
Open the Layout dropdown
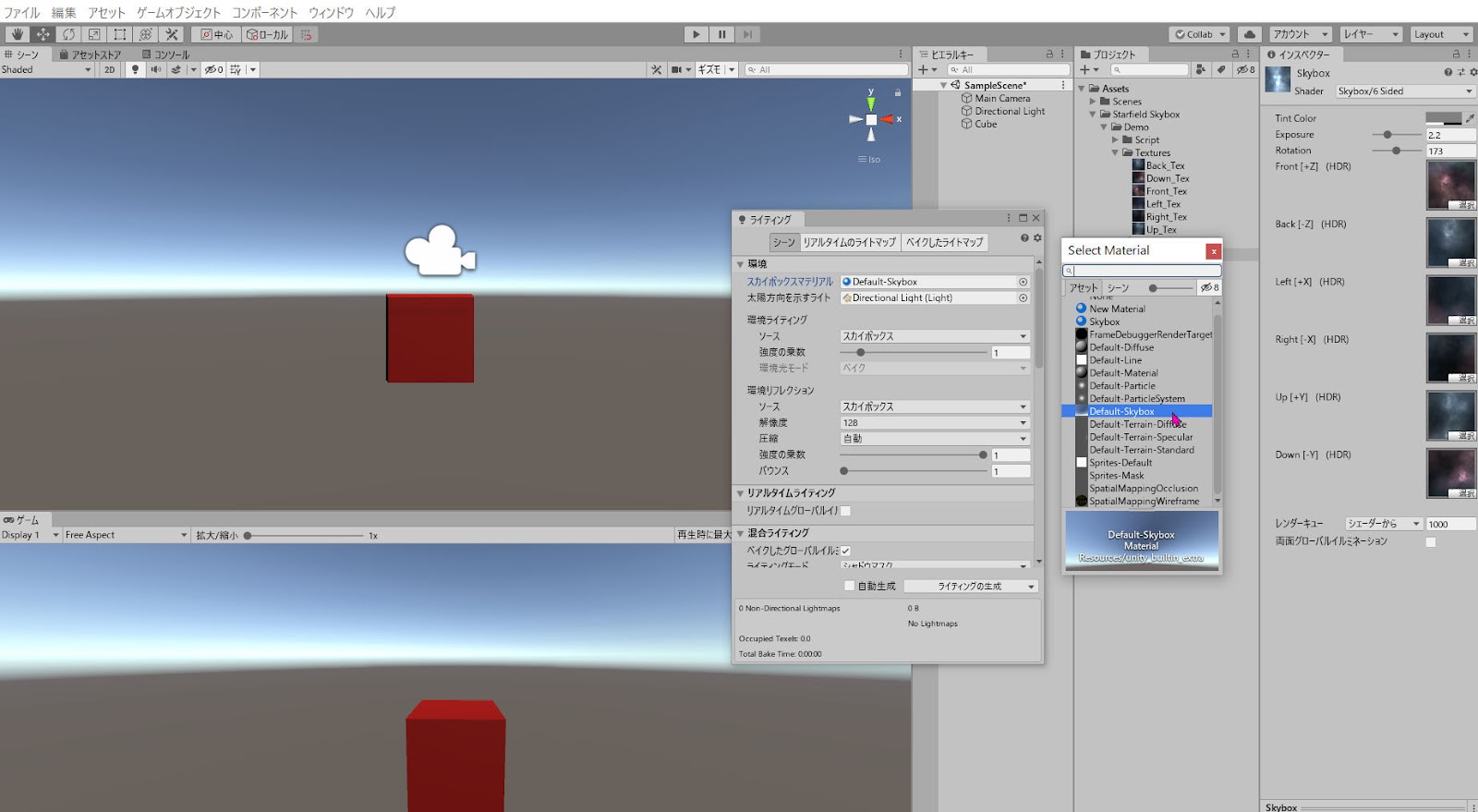click(x=1440, y=34)
